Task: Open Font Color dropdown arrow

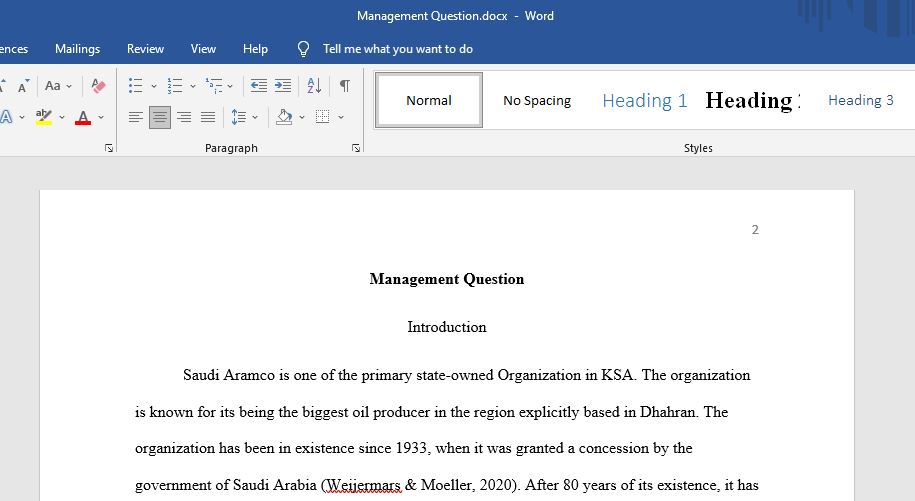Action: click(101, 117)
